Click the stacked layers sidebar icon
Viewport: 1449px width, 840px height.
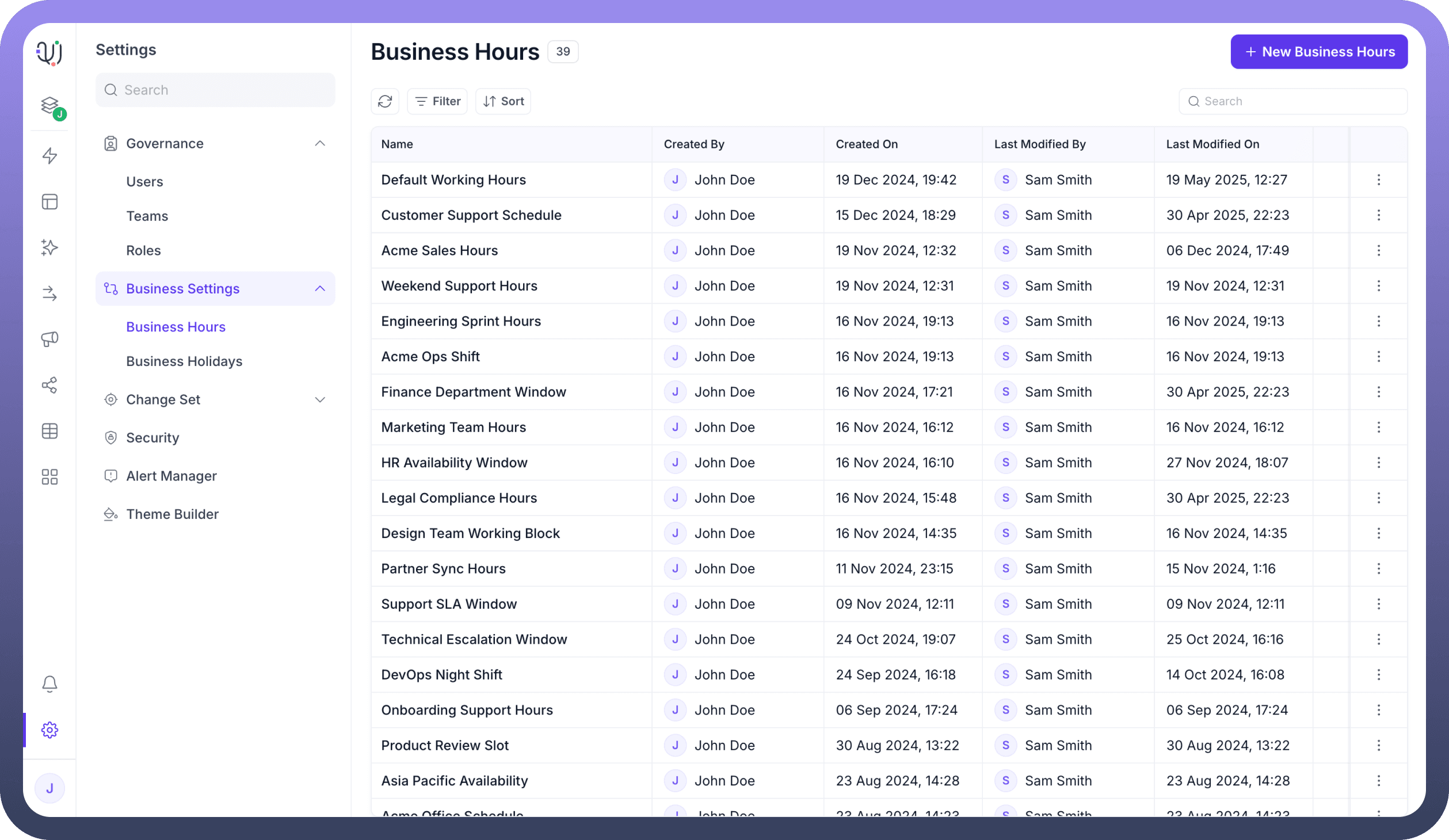pyautogui.click(x=50, y=105)
